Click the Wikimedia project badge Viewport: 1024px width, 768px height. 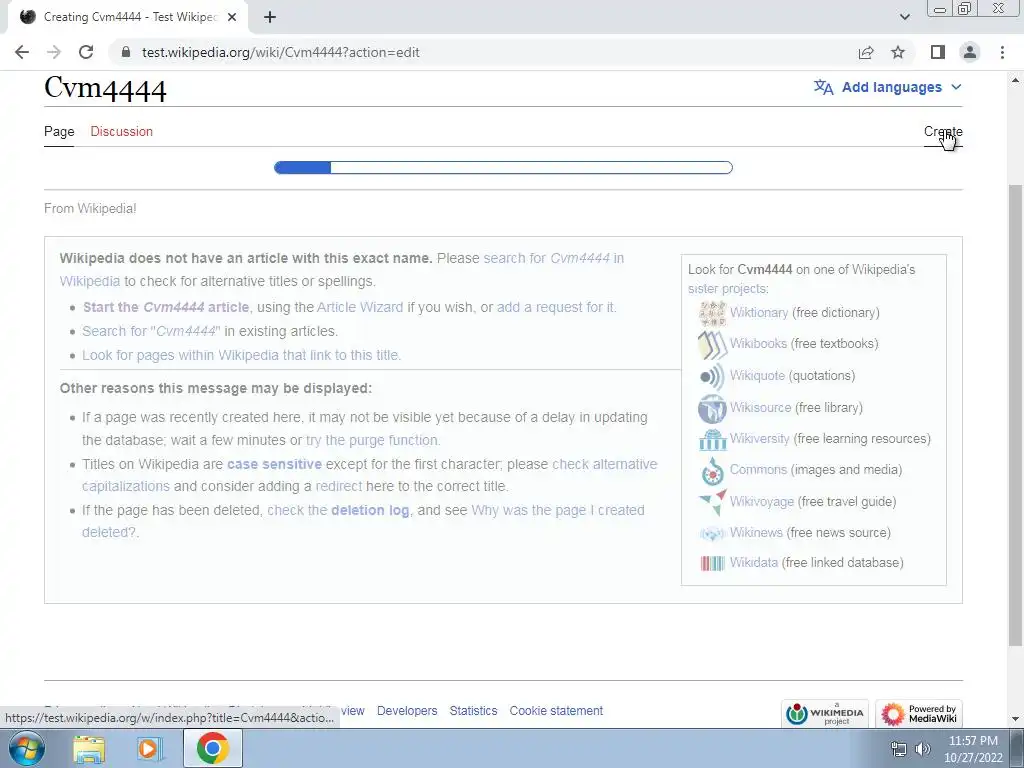point(826,713)
